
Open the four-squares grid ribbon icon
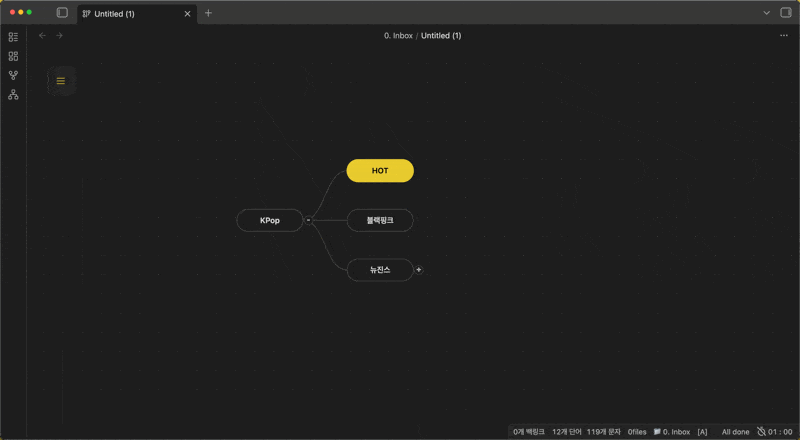[x=13, y=56]
